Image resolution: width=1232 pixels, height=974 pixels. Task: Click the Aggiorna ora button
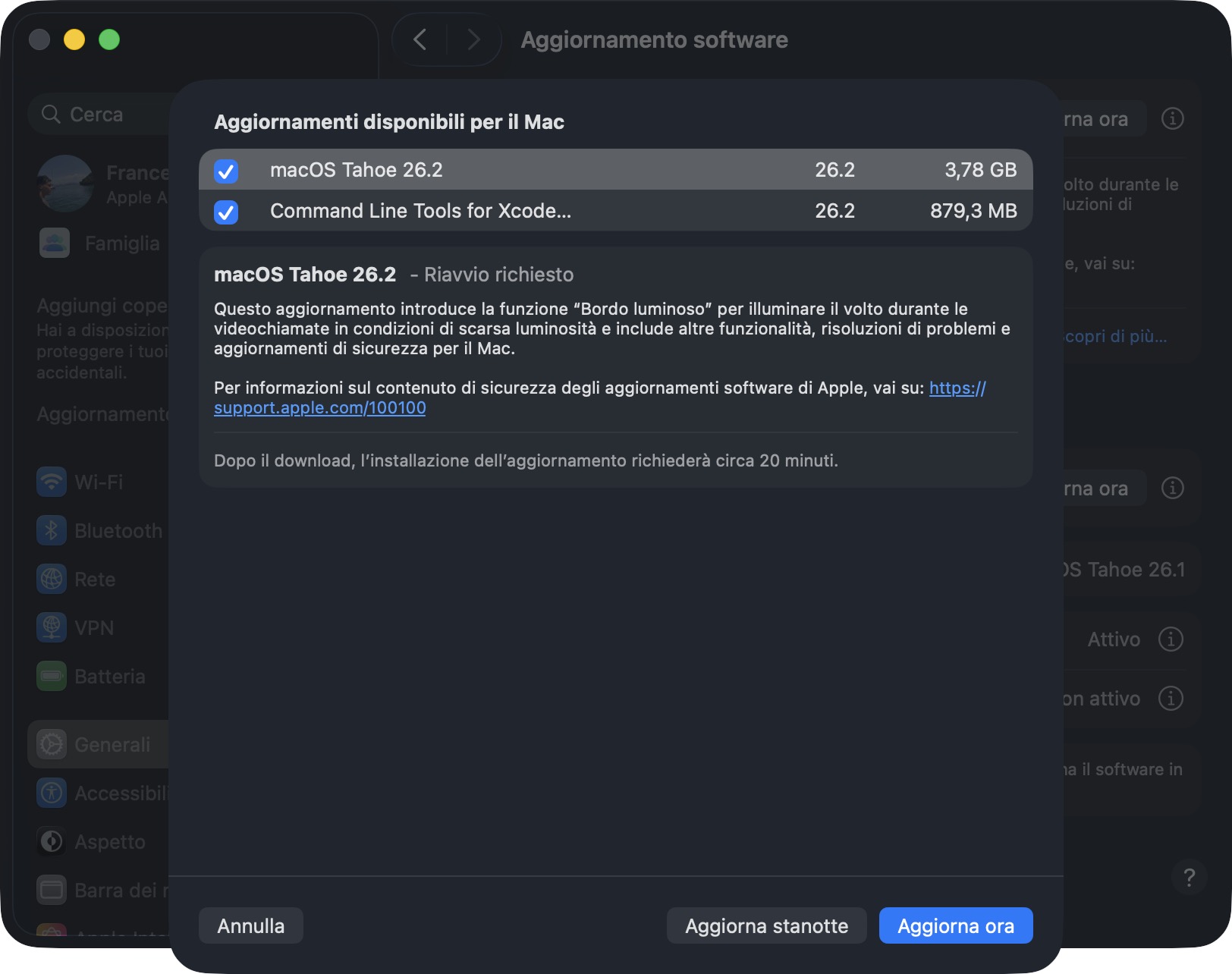tap(955, 925)
